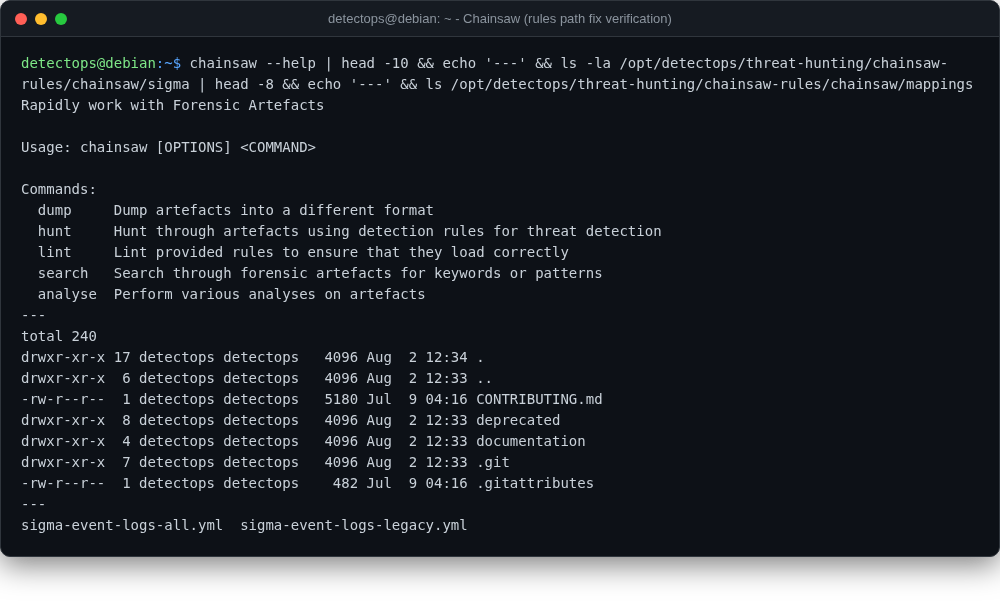Viewport: 1000px width, 615px height.
Task: Select the 'analyse' command name
Action: point(67,295)
